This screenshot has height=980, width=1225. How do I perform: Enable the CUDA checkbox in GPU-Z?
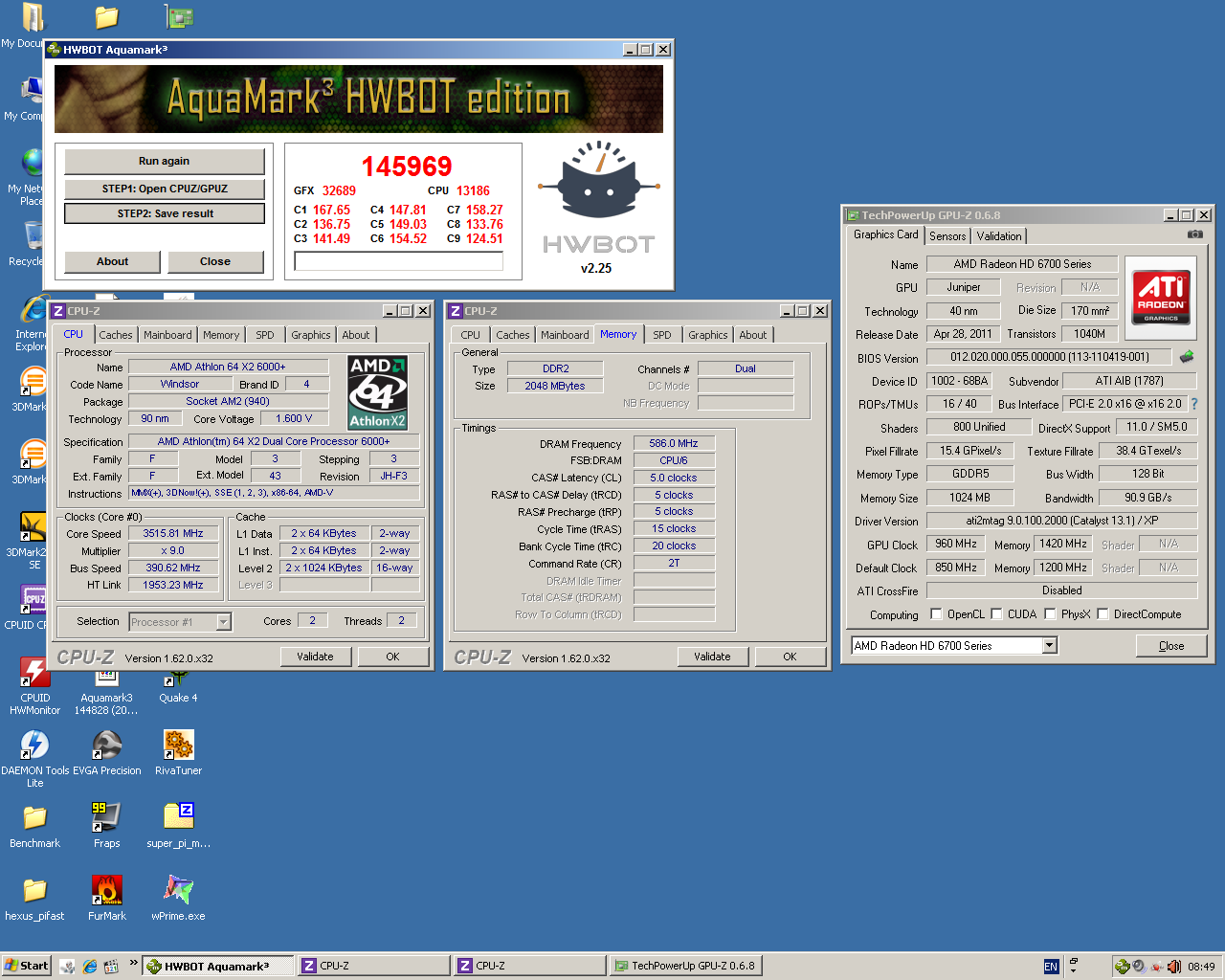point(997,613)
